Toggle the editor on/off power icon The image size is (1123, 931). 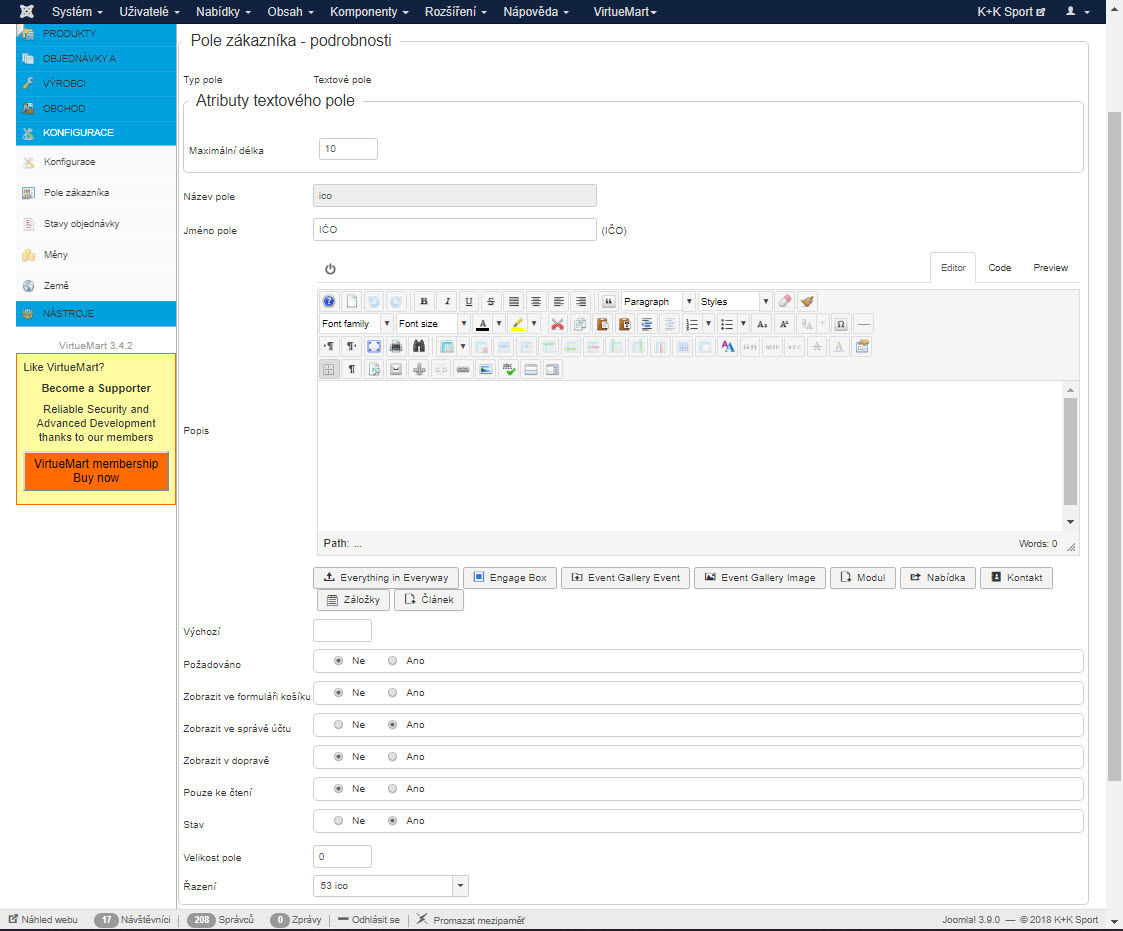pyautogui.click(x=330, y=269)
